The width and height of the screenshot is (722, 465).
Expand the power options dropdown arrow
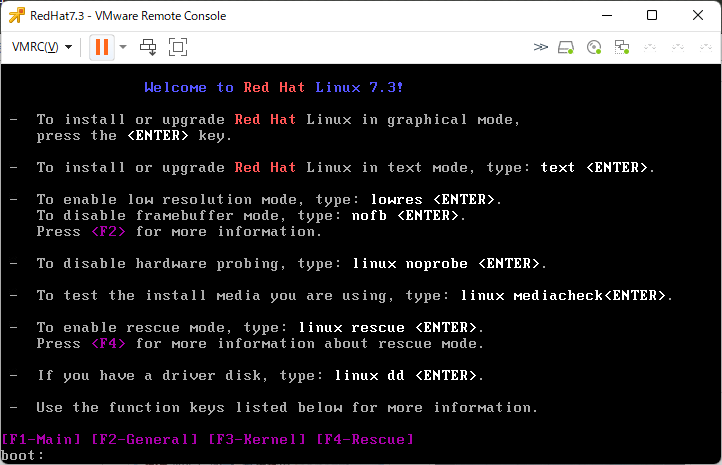123,47
